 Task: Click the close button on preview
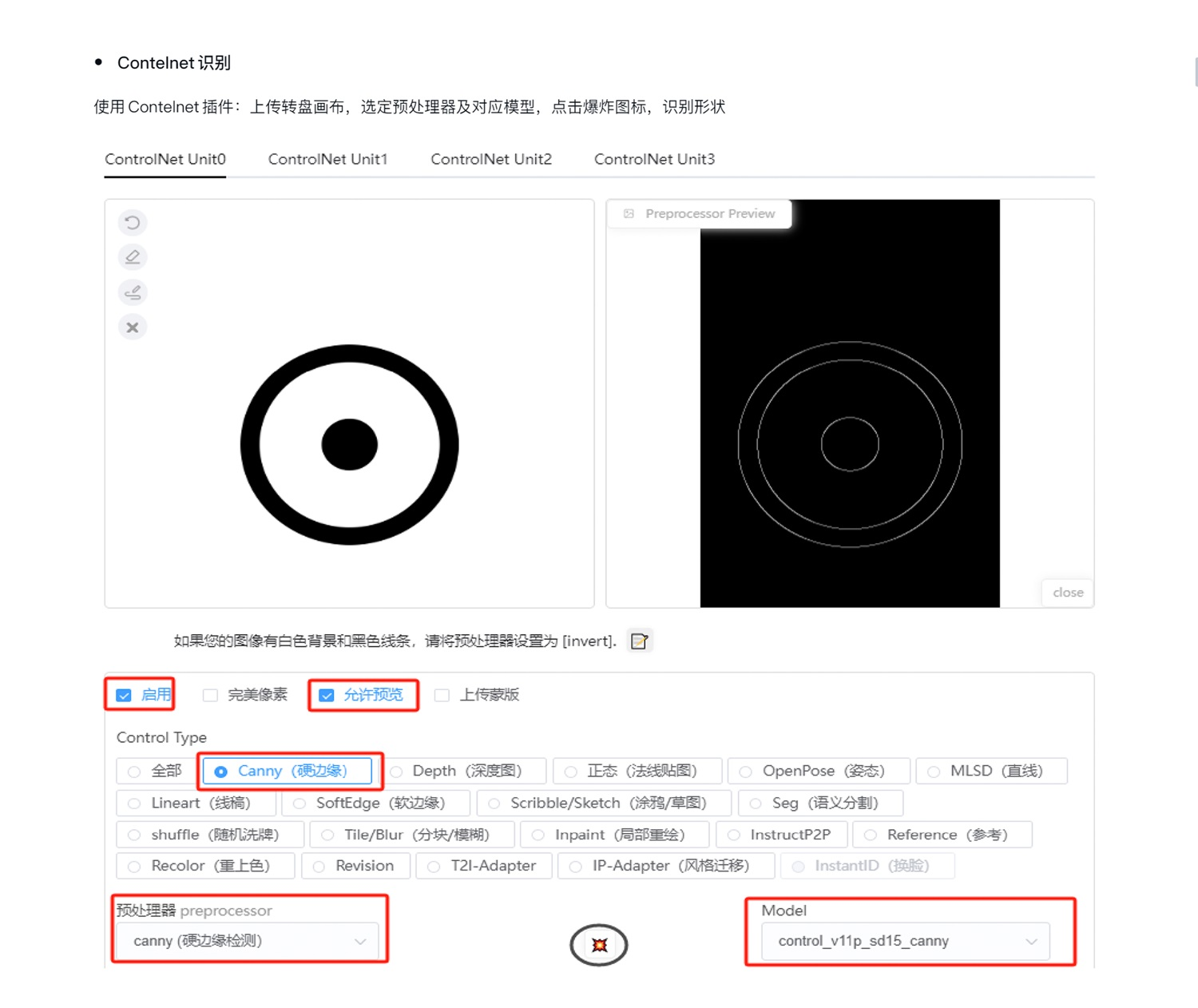1068,593
